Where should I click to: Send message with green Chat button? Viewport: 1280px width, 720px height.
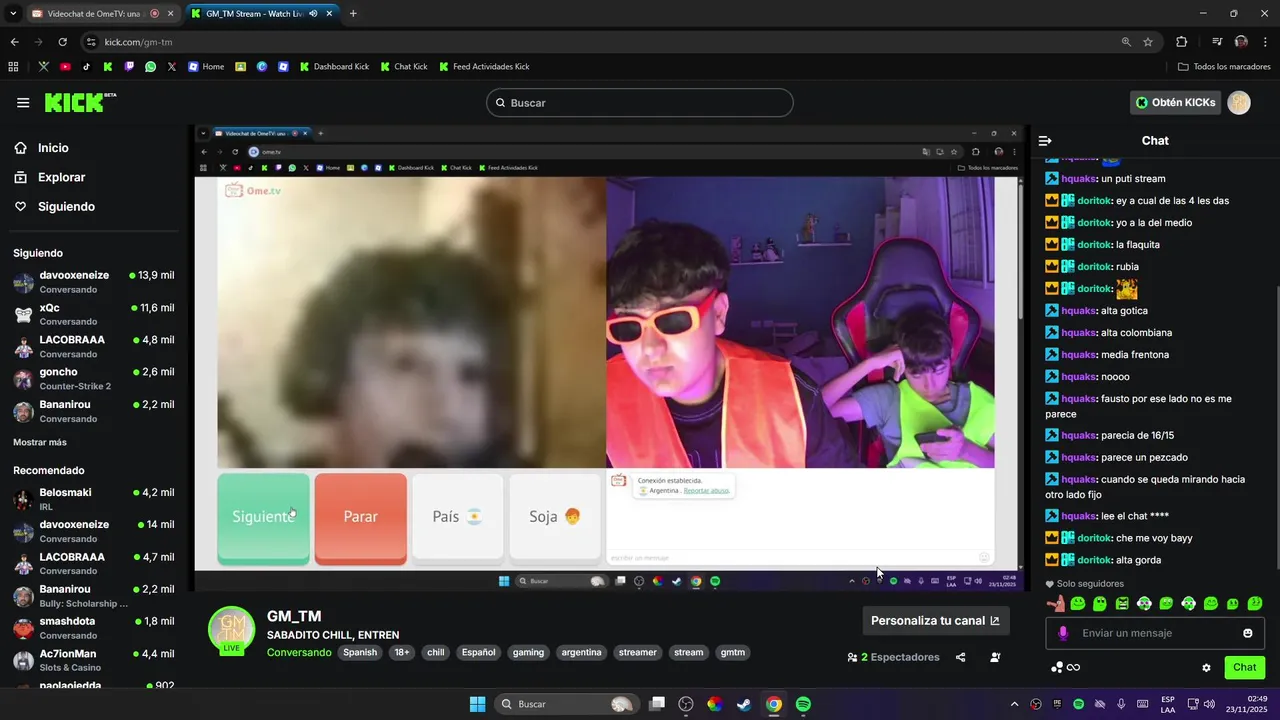[1244, 667]
